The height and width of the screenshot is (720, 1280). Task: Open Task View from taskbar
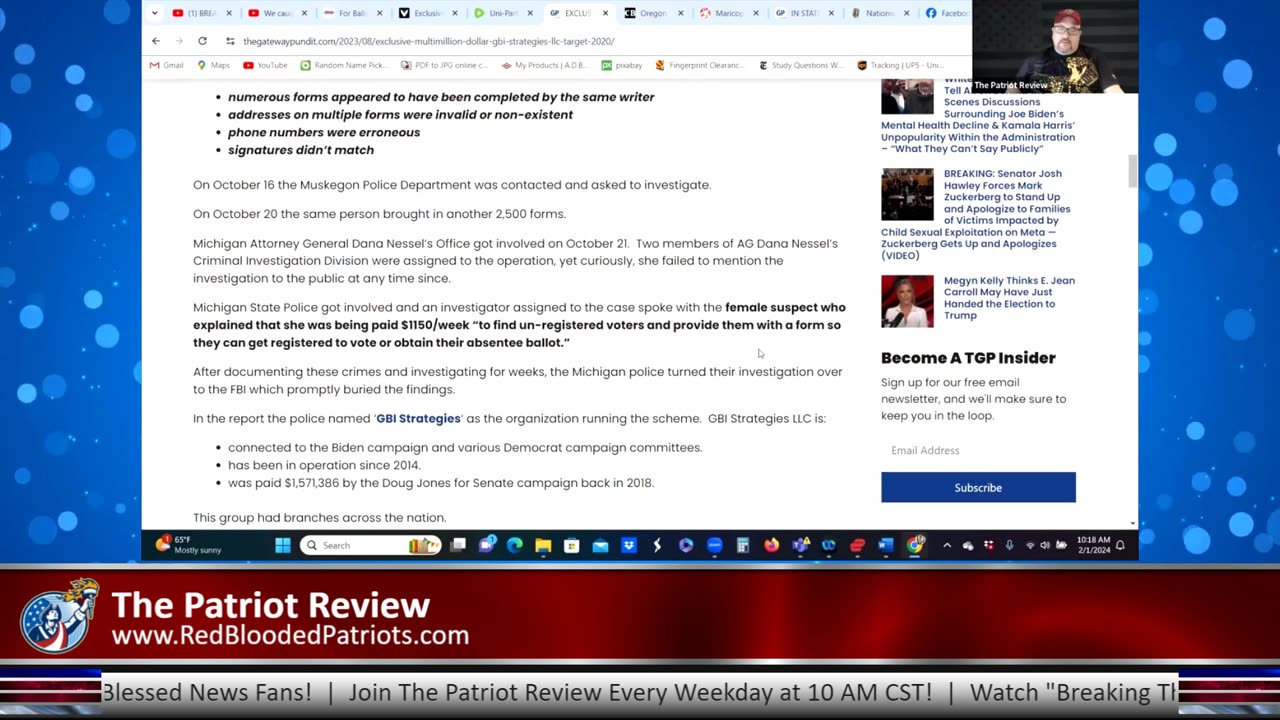pos(458,545)
